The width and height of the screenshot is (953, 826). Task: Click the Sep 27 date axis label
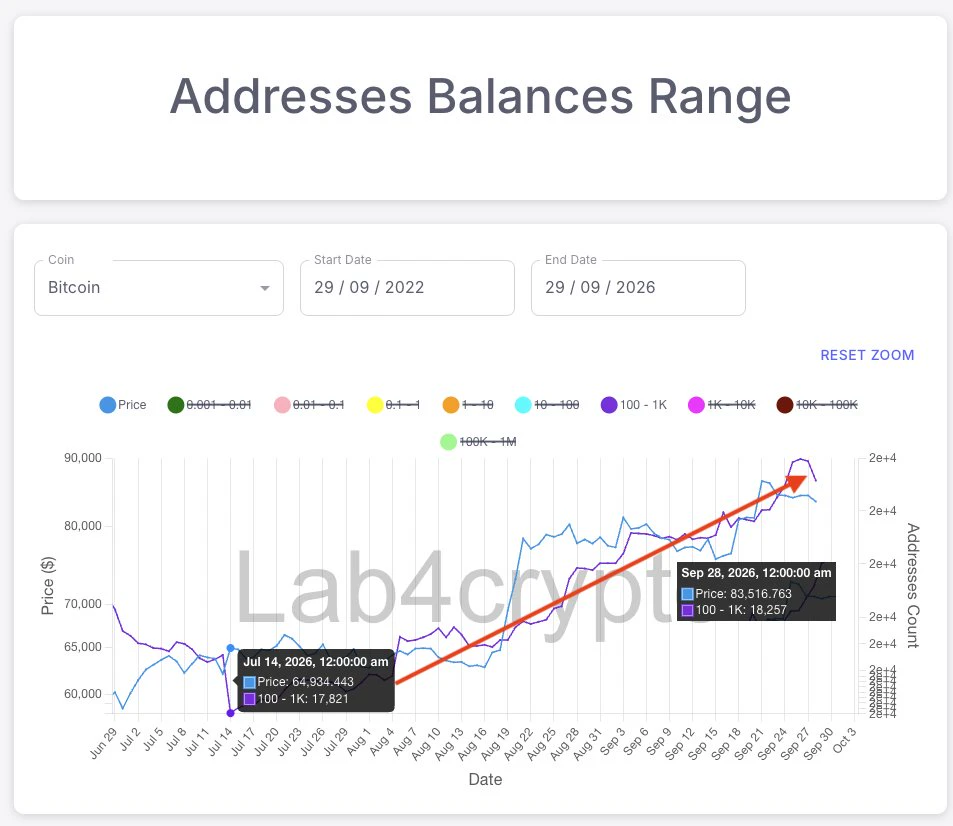794,743
